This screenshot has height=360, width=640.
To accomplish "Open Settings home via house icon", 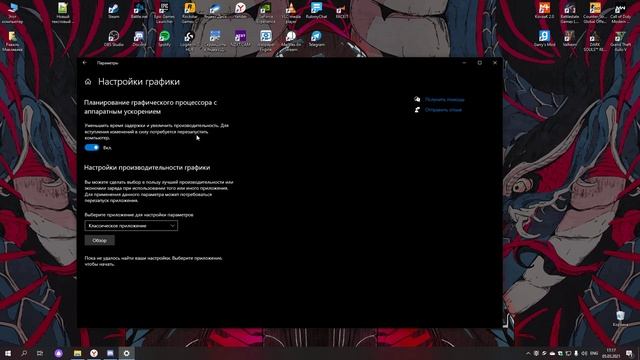I will [88, 82].
